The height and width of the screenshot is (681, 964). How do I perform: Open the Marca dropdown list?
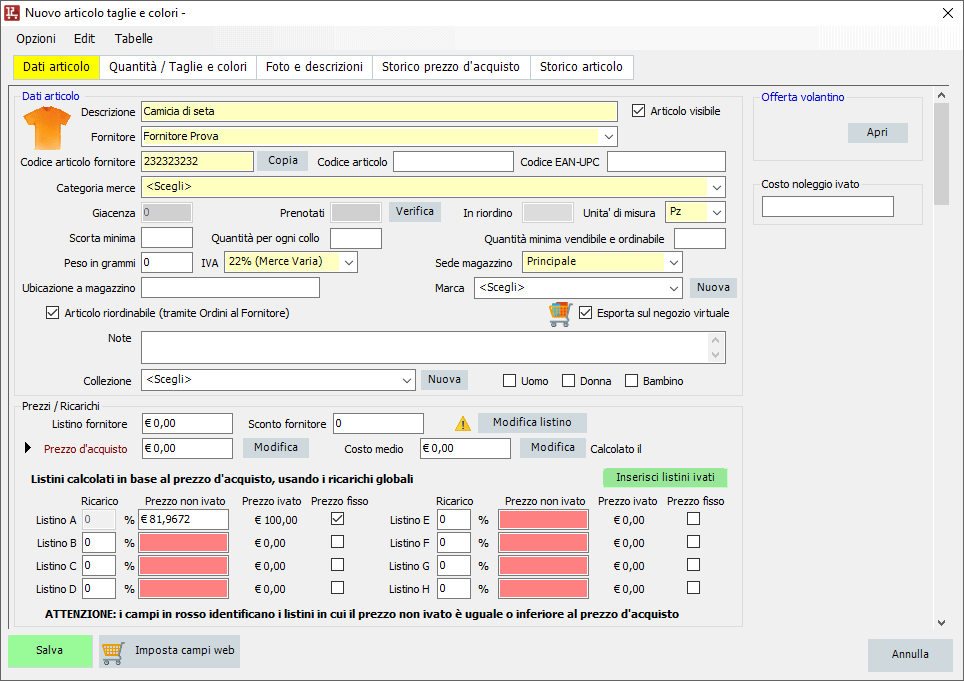[674, 288]
